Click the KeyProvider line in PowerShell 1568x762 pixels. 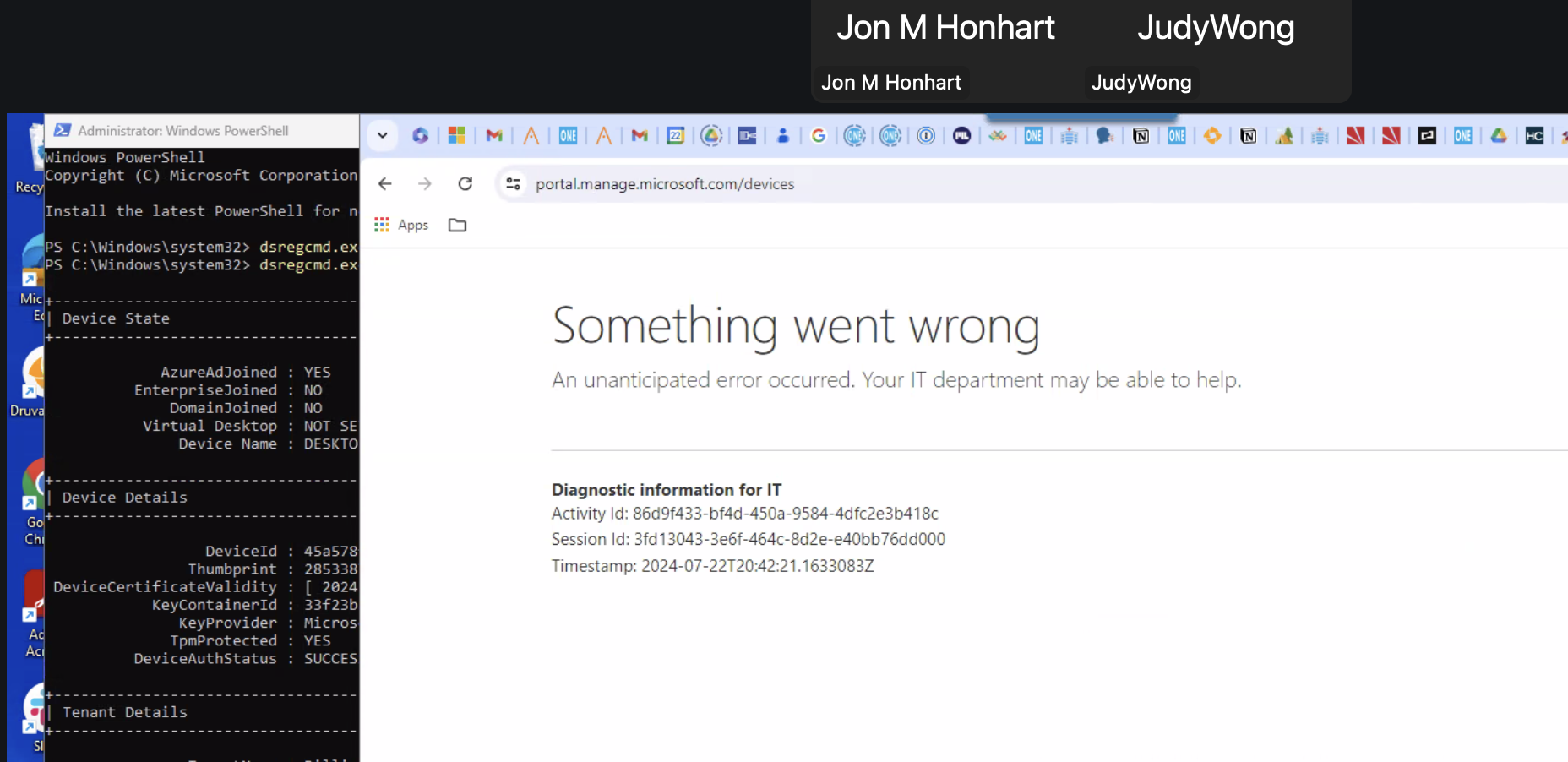click(x=269, y=623)
